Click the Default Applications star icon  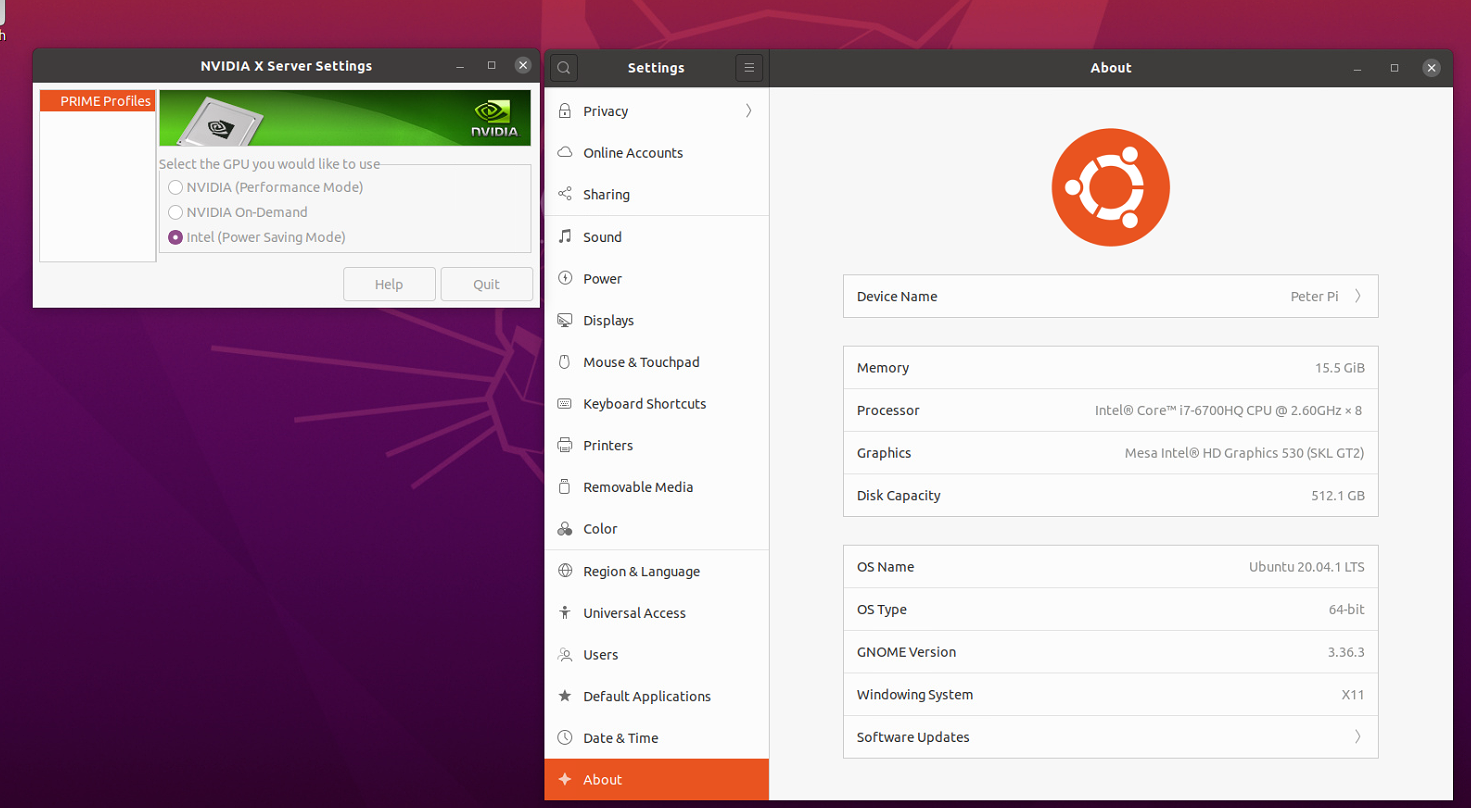click(565, 696)
